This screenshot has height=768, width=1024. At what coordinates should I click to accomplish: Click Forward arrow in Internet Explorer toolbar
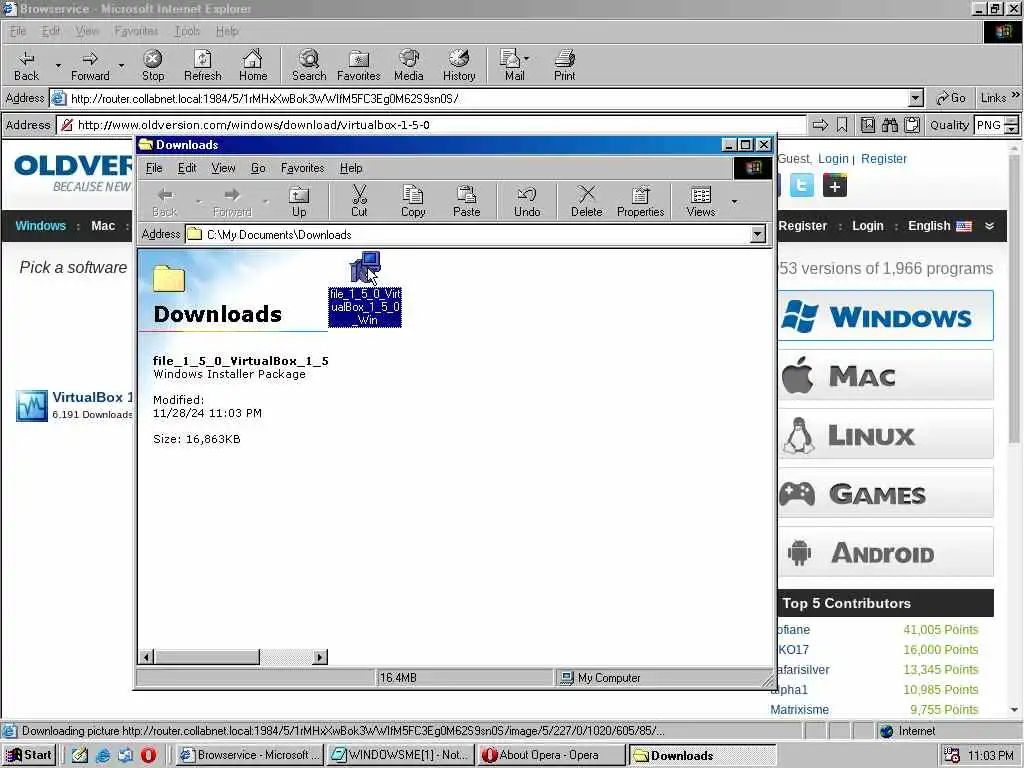[90, 65]
